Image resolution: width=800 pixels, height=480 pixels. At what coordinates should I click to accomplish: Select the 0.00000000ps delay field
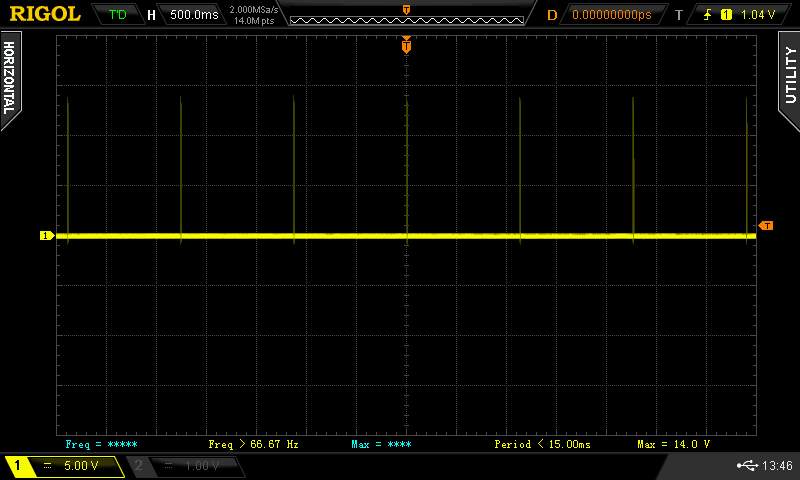click(x=611, y=15)
